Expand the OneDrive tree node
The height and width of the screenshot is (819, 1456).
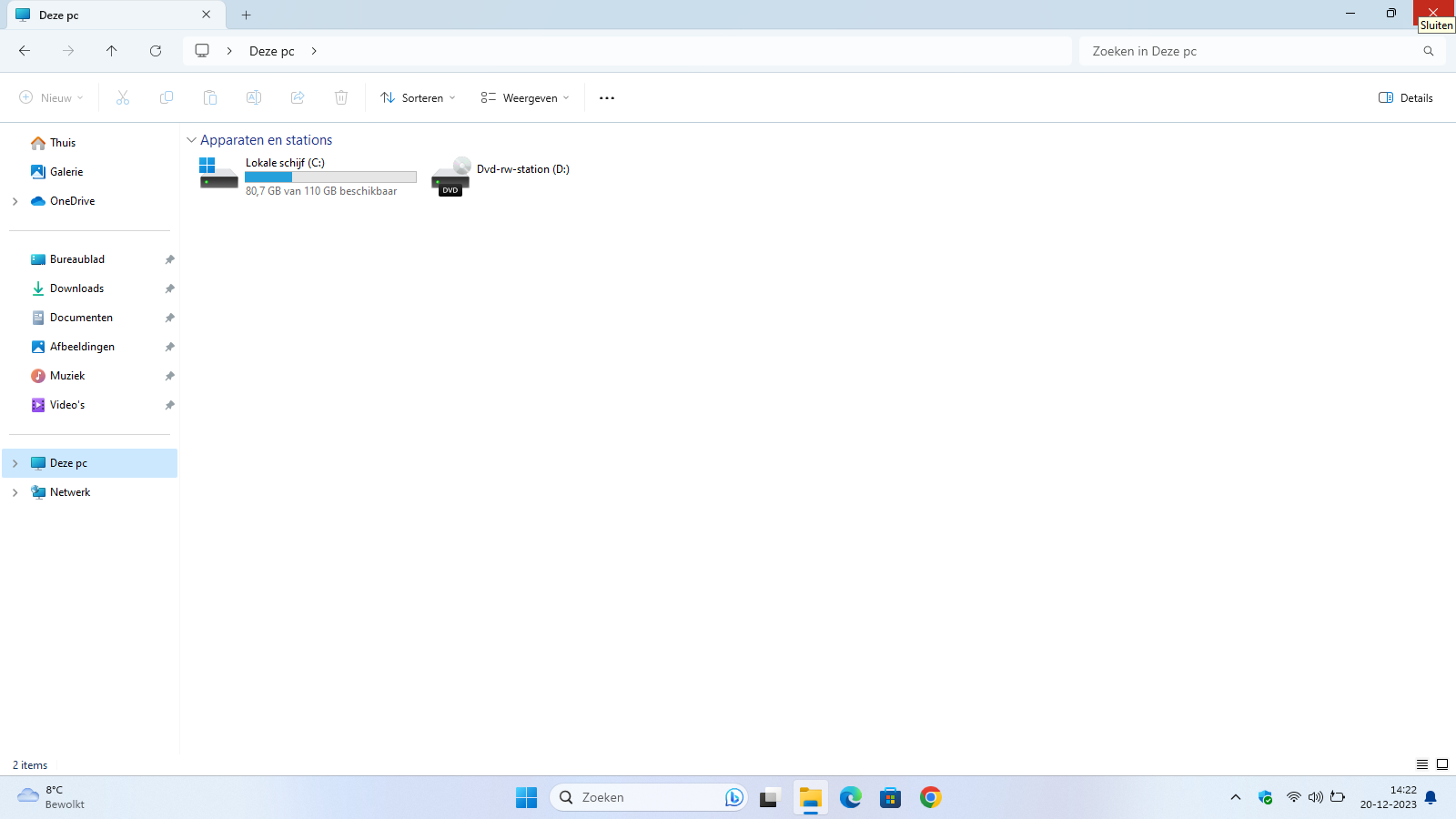point(15,201)
